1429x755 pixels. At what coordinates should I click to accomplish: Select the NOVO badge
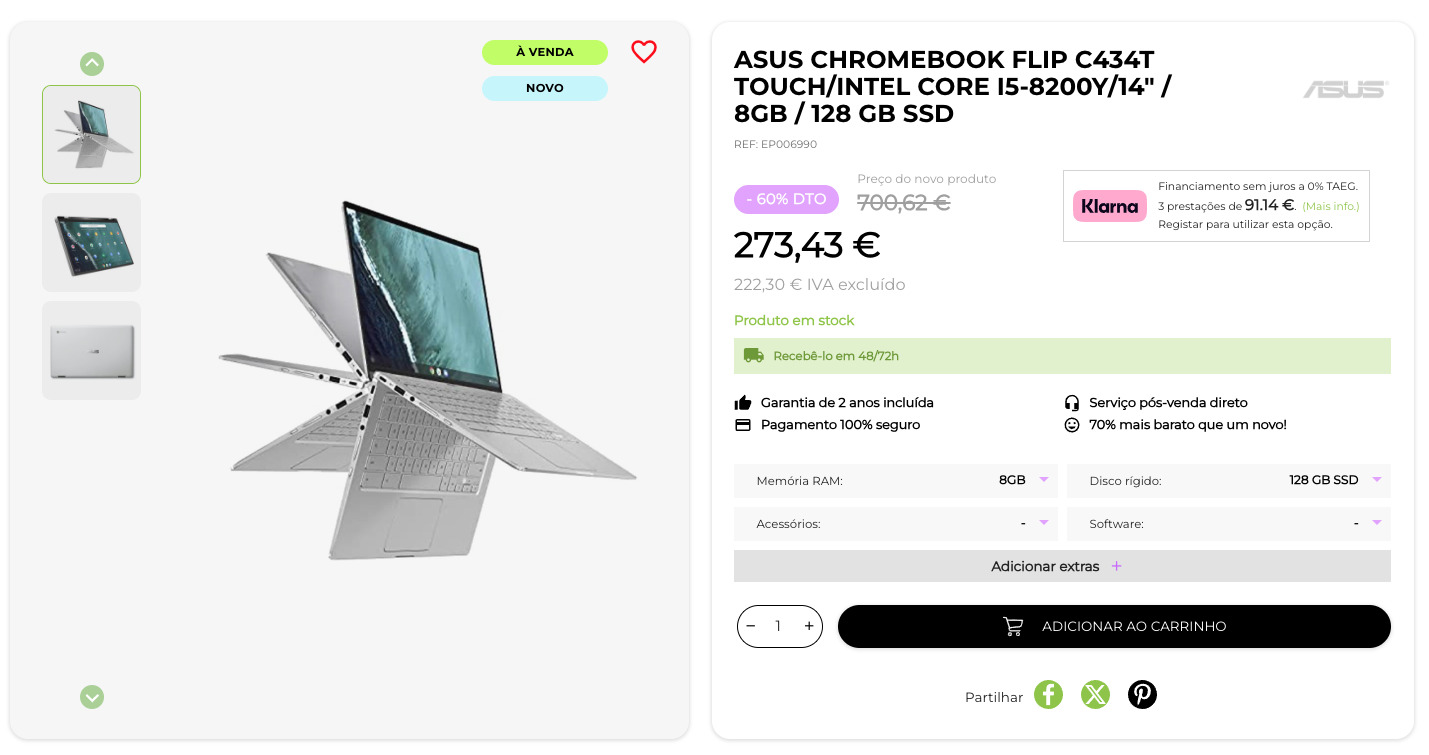point(545,88)
